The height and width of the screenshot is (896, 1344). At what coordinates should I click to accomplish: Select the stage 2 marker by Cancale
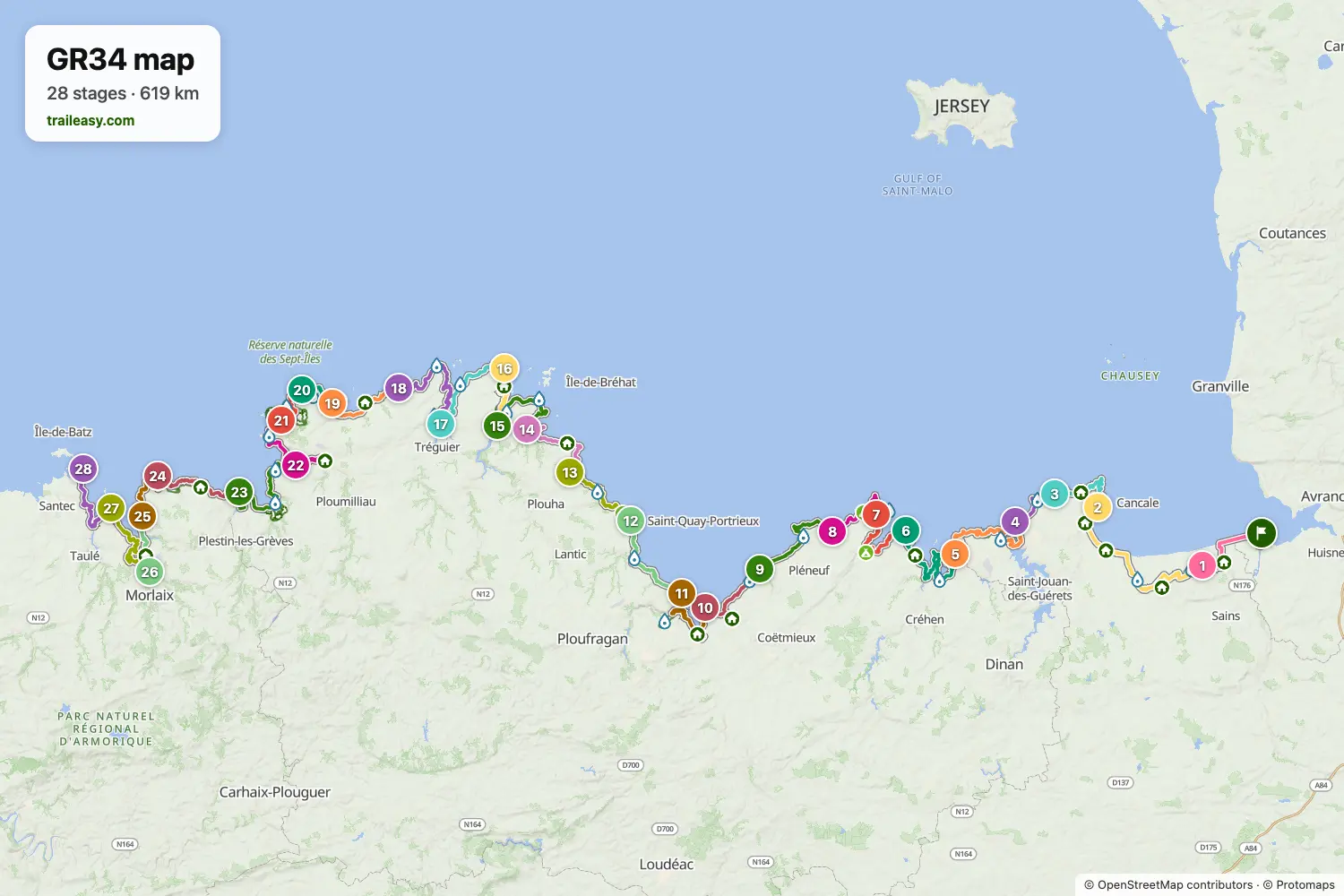click(1098, 507)
